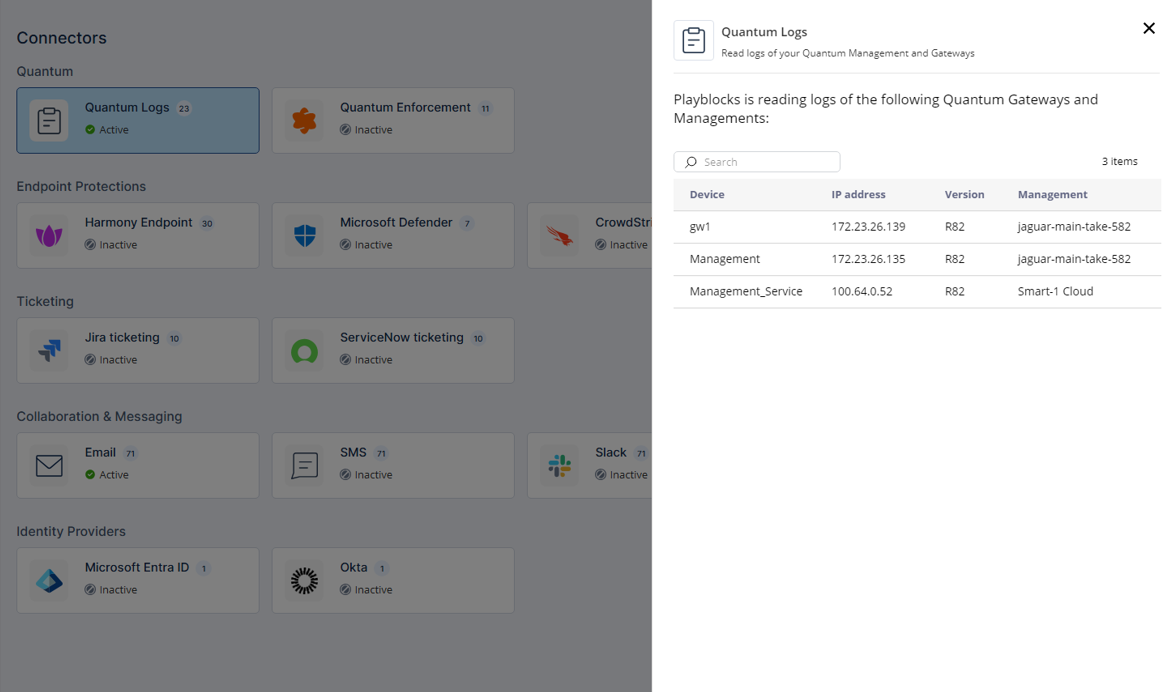Image resolution: width=1165 pixels, height=692 pixels.
Task: Click the Slack logo icon
Action: (559, 466)
